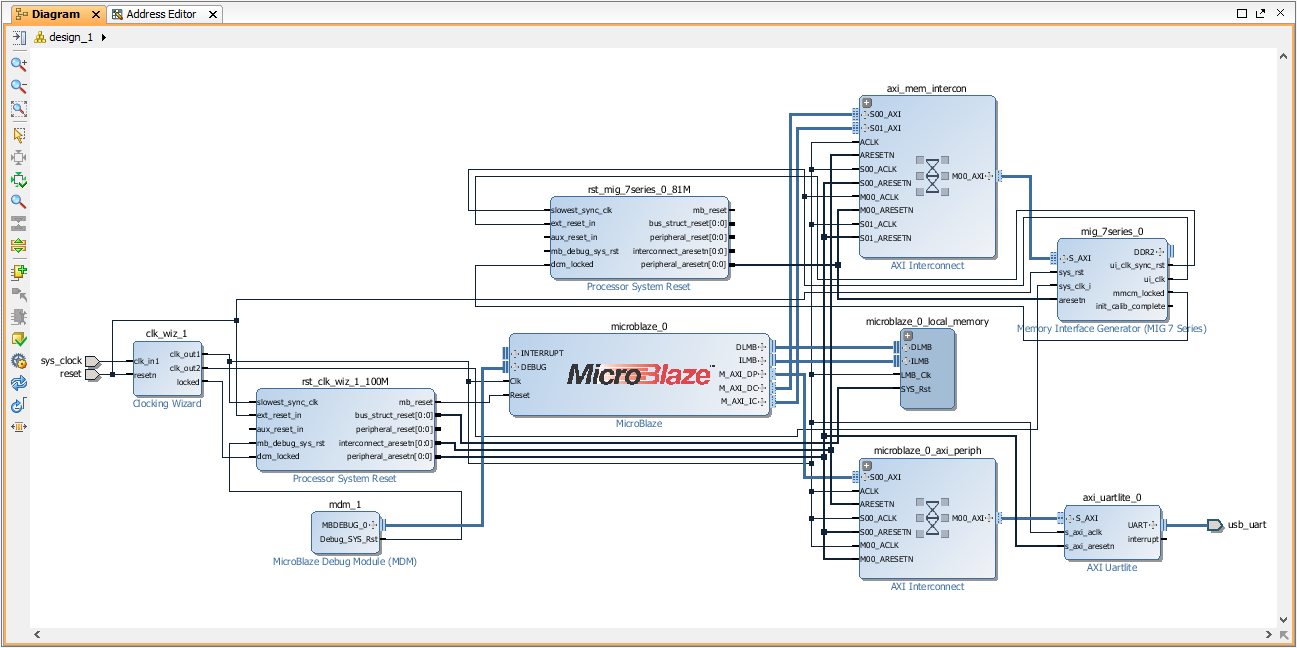Viewport: 1297px width, 648px height.
Task: Click the mb_reset pin on rst_clk_wiz_1_100M
Action: (x=416, y=402)
